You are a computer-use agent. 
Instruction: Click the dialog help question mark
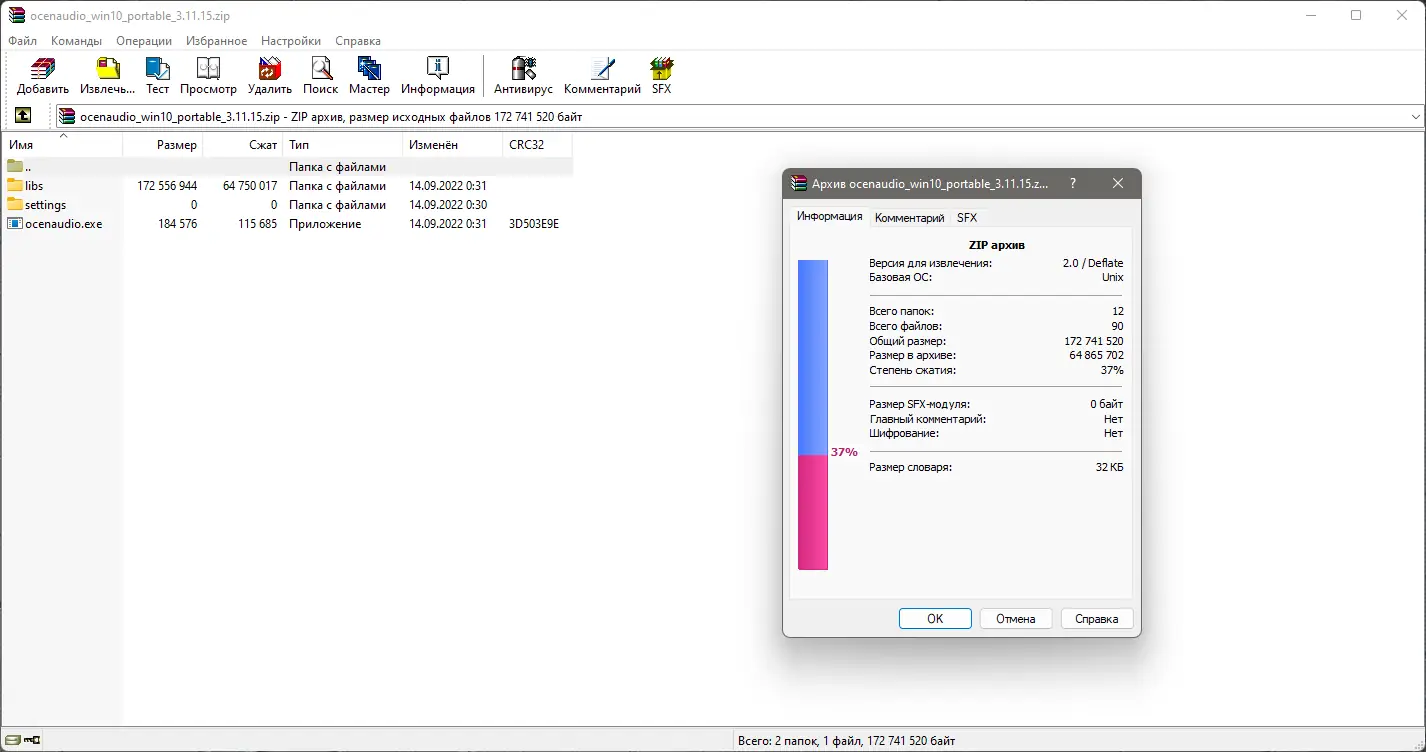[x=1073, y=184]
